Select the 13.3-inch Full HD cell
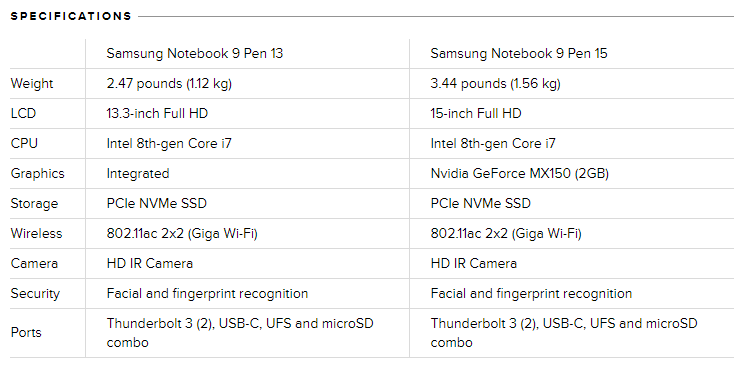 coord(157,114)
